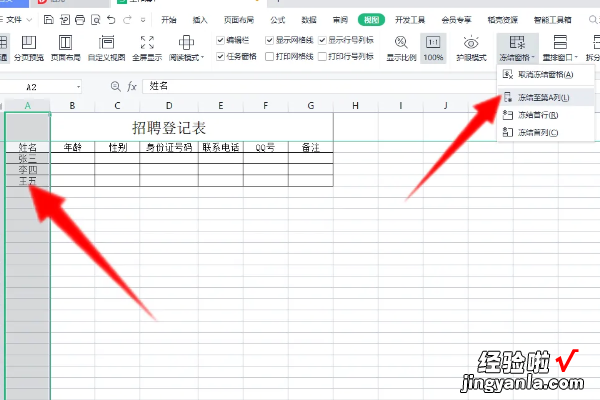600x400 pixels.
Task: Uncheck 显示网格线 show gridlines
Action: (269, 40)
